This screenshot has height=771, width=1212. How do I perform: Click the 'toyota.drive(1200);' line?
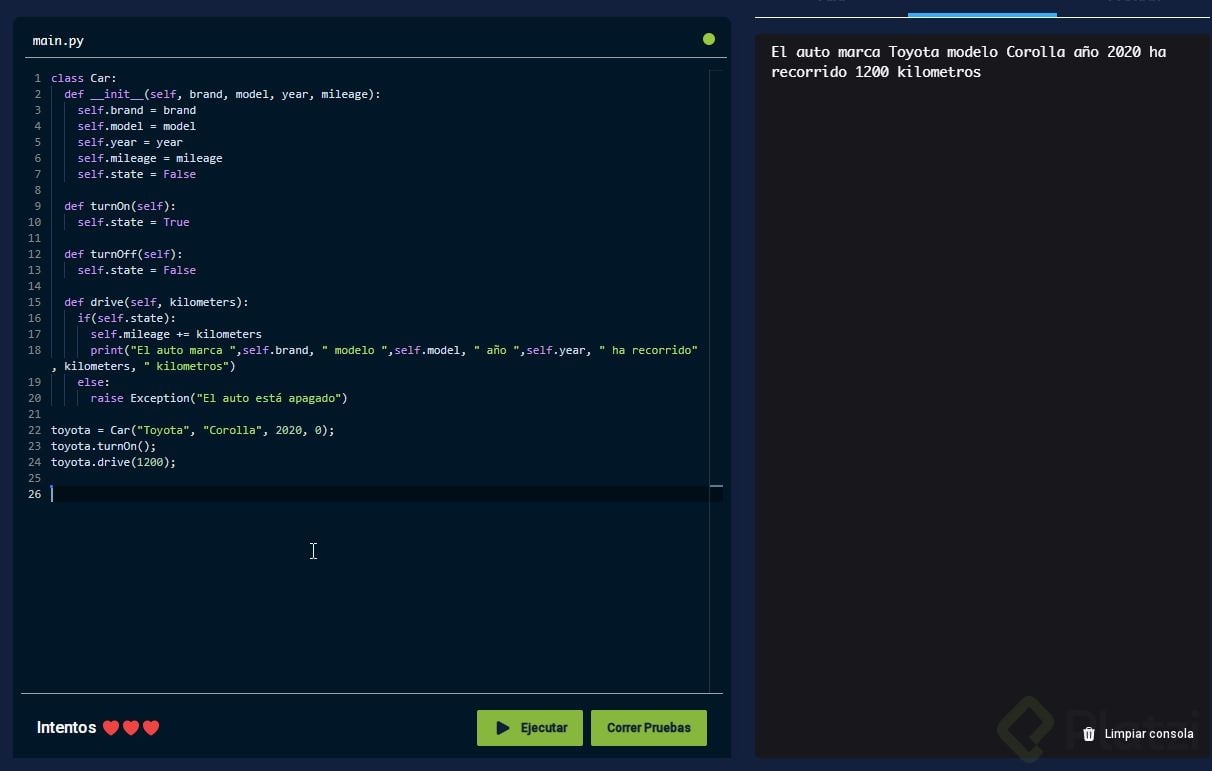point(113,462)
